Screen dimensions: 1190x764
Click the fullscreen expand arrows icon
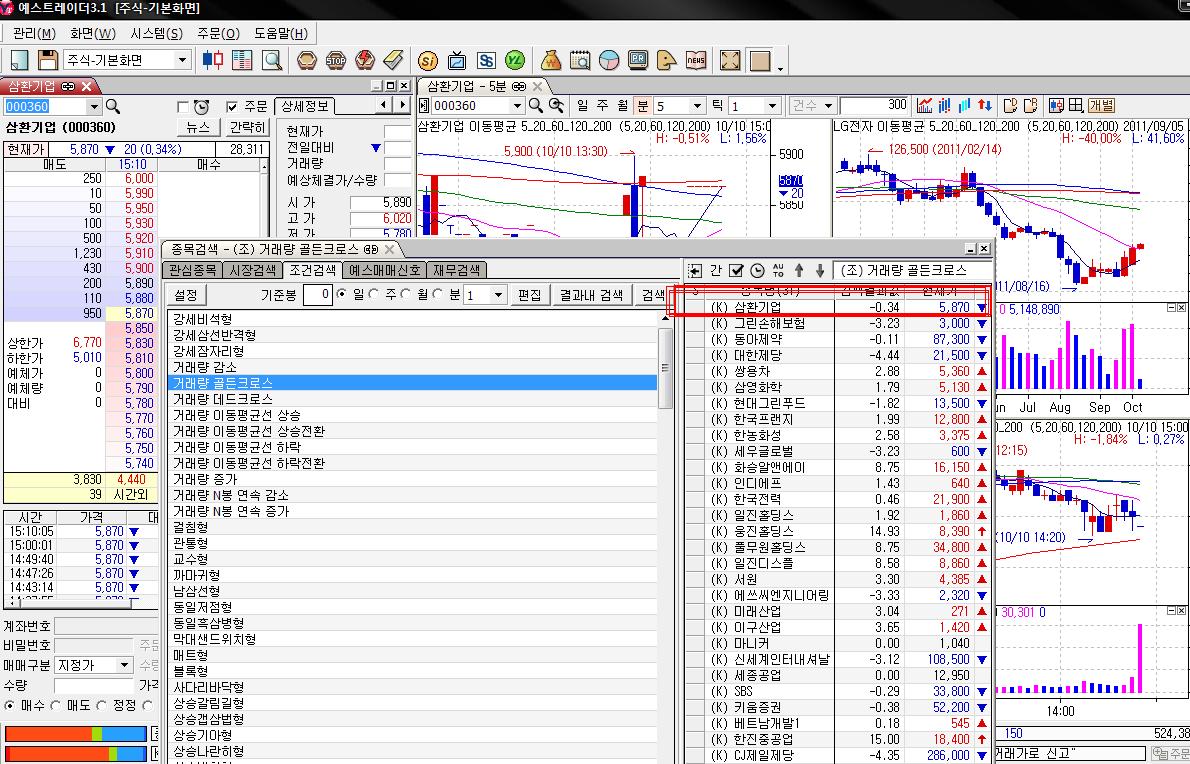[x=730, y=60]
